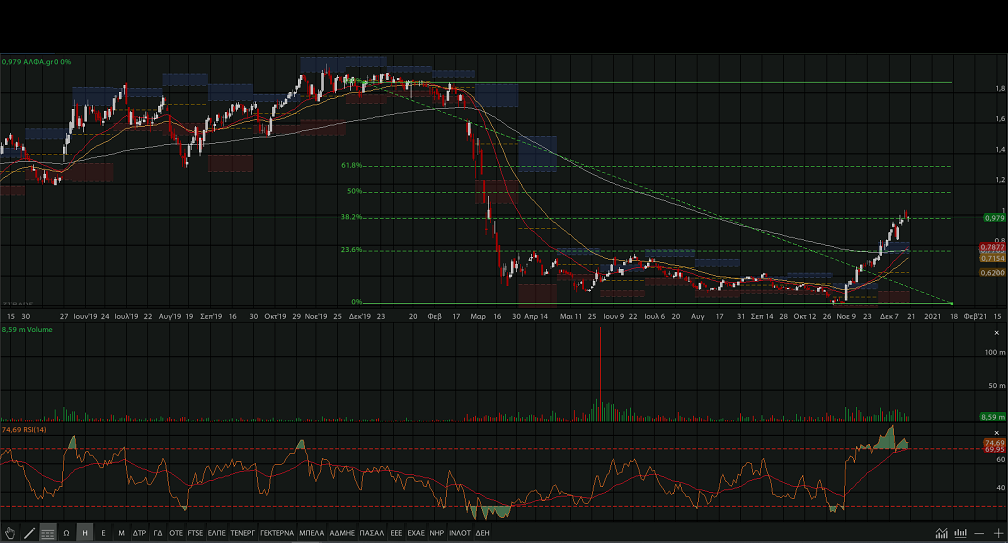Open the data table view icon

click(x=48, y=533)
